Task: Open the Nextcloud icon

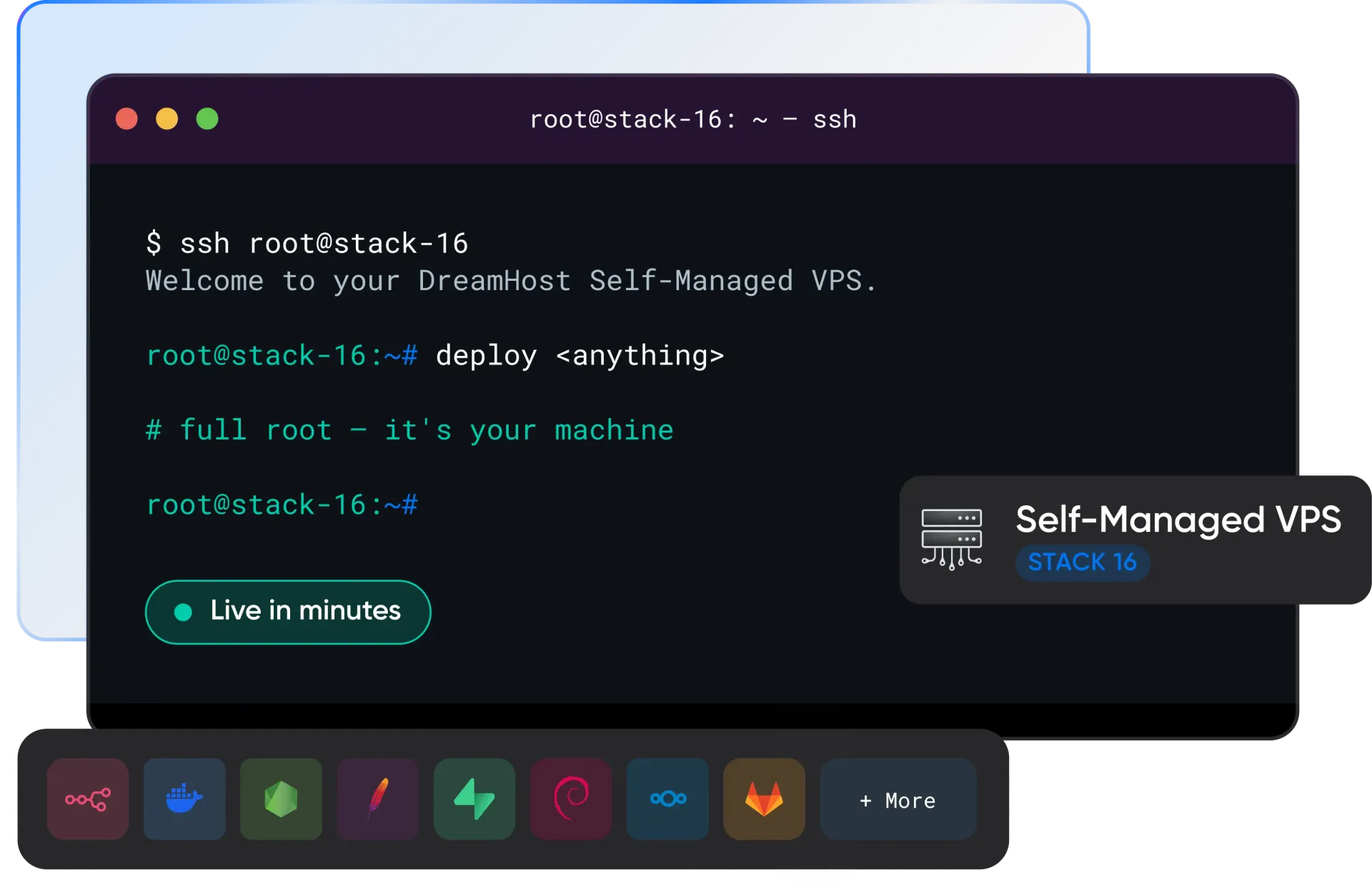Action: coord(667,799)
